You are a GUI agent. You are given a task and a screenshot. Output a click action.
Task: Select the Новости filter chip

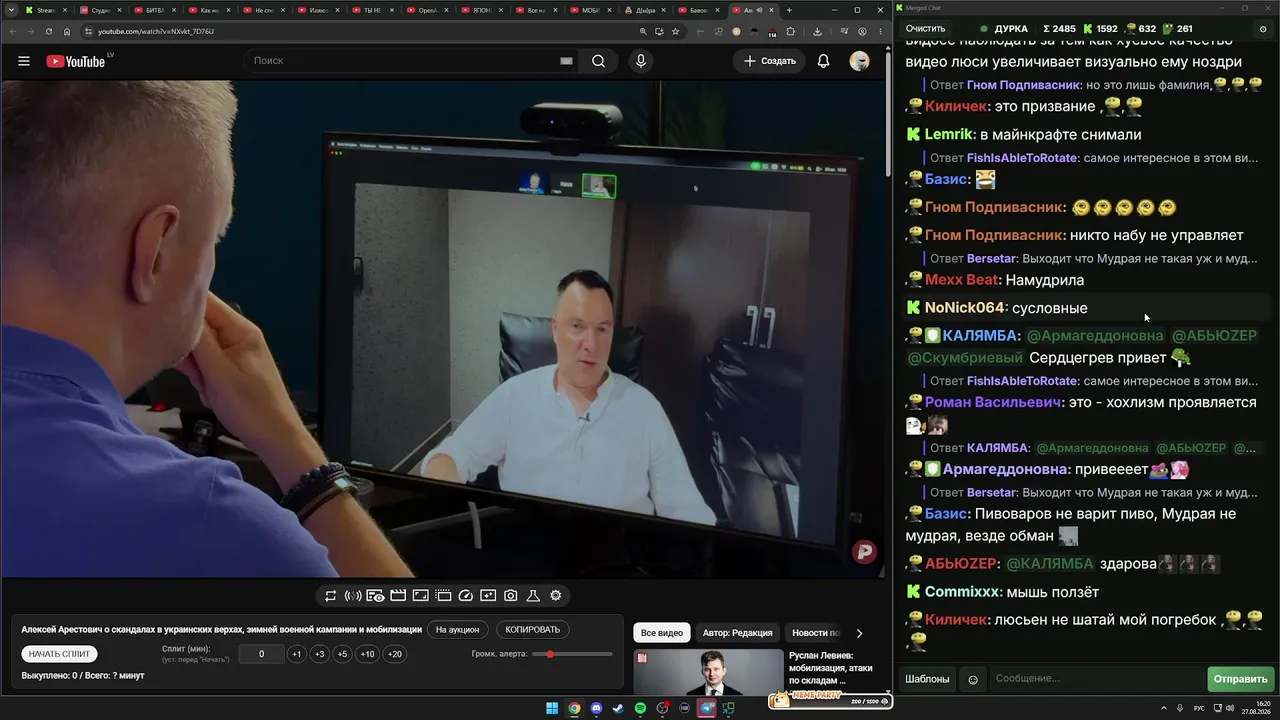pyautogui.click(x=815, y=633)
